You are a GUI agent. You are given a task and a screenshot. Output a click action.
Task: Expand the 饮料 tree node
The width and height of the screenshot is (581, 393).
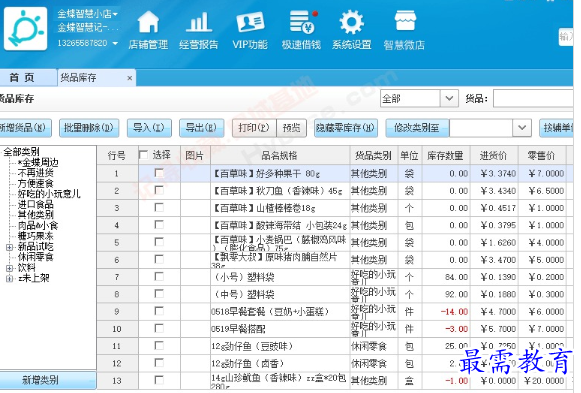coord(9,268)
